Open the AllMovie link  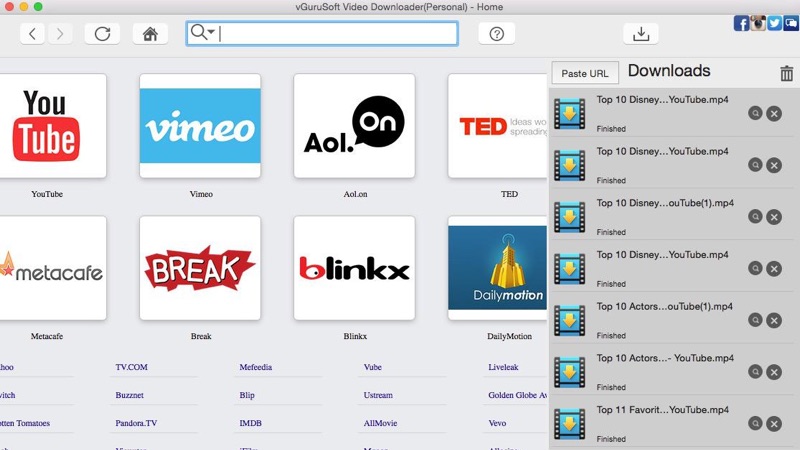(x=380, y=423)
